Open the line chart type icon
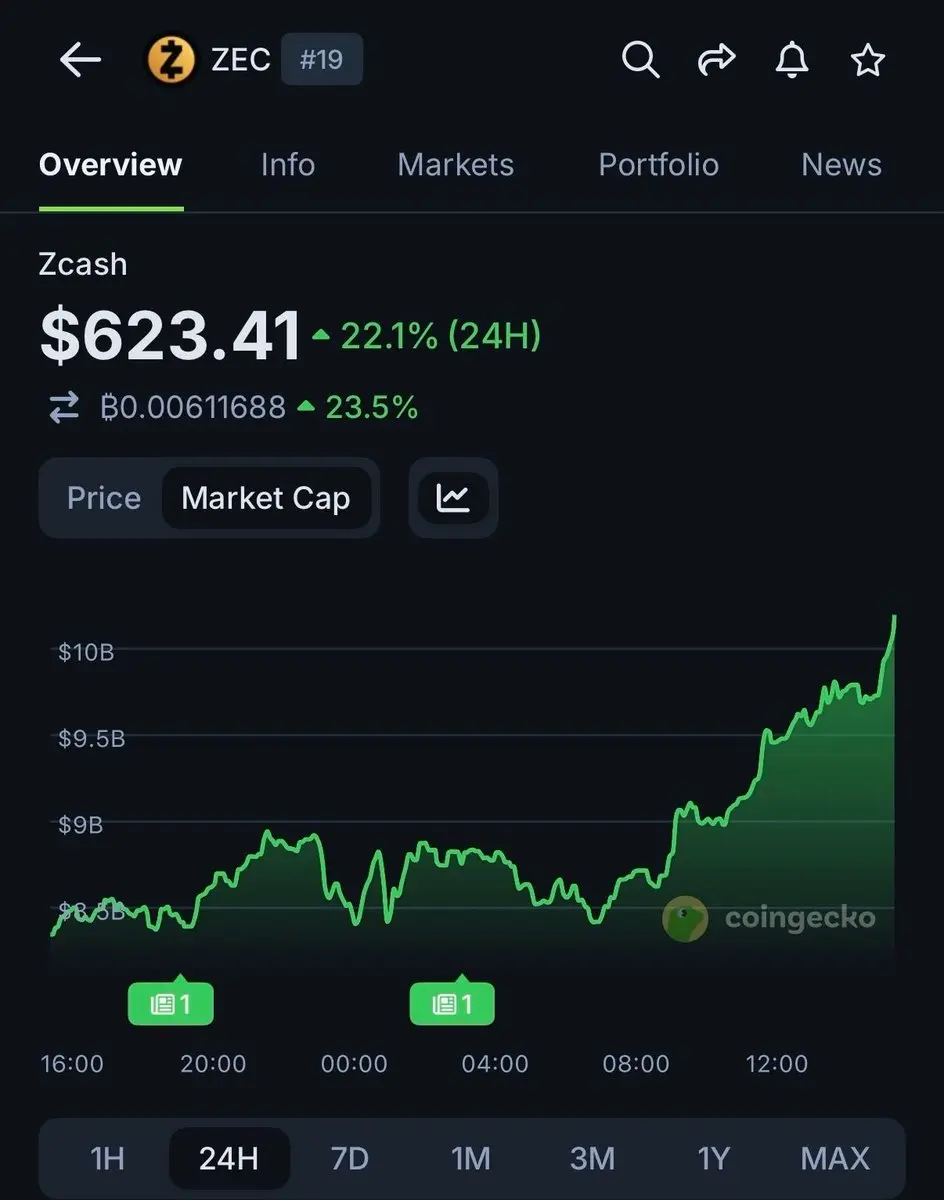Screen dimensions: 944x1200 pos(453,497)
